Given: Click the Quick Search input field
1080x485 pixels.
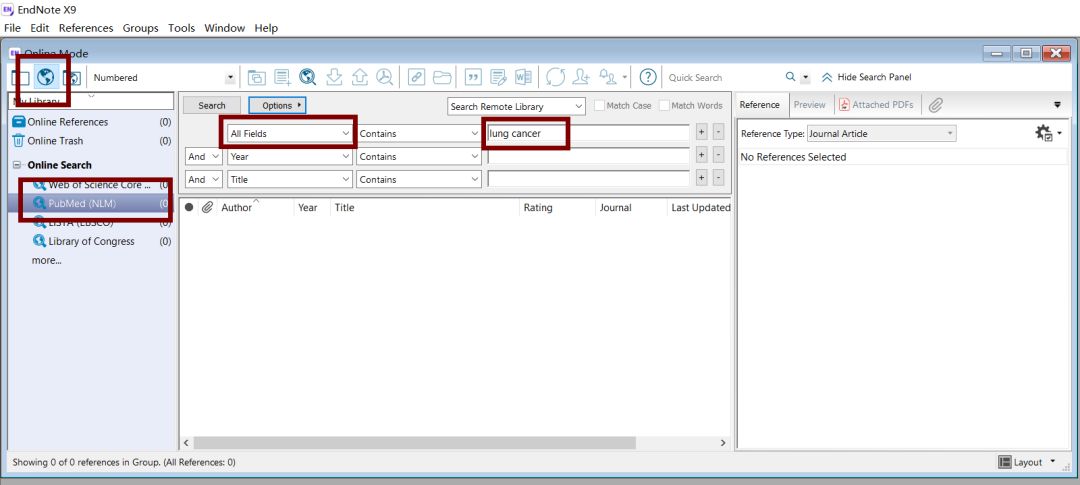Looking at the screenshot, I should (x=723, y=78).
